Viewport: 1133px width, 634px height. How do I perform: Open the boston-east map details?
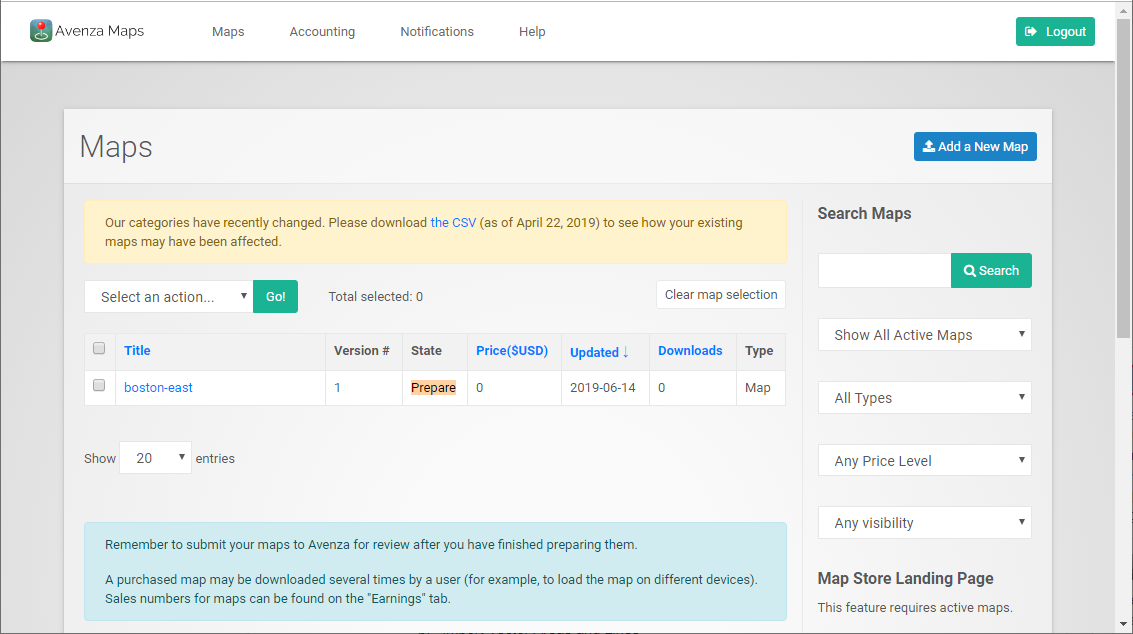click(x=158, y=387)
